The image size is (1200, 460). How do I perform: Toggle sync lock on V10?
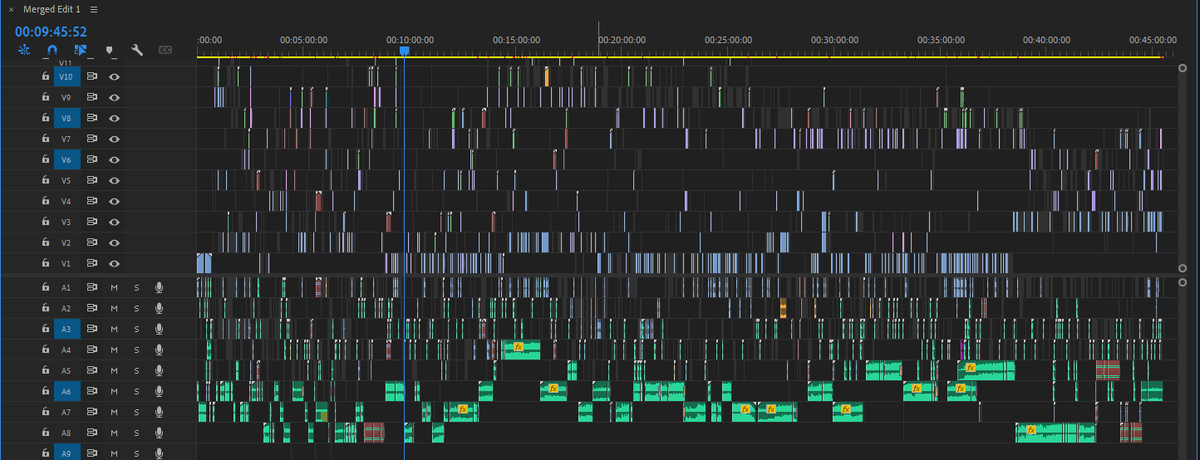92,76
